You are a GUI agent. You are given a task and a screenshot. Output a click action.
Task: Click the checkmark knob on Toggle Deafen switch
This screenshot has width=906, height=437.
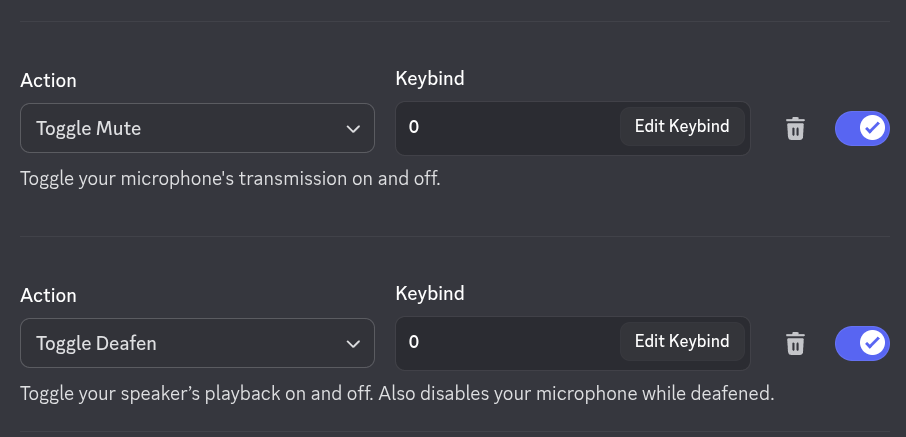tap(872, 343)
